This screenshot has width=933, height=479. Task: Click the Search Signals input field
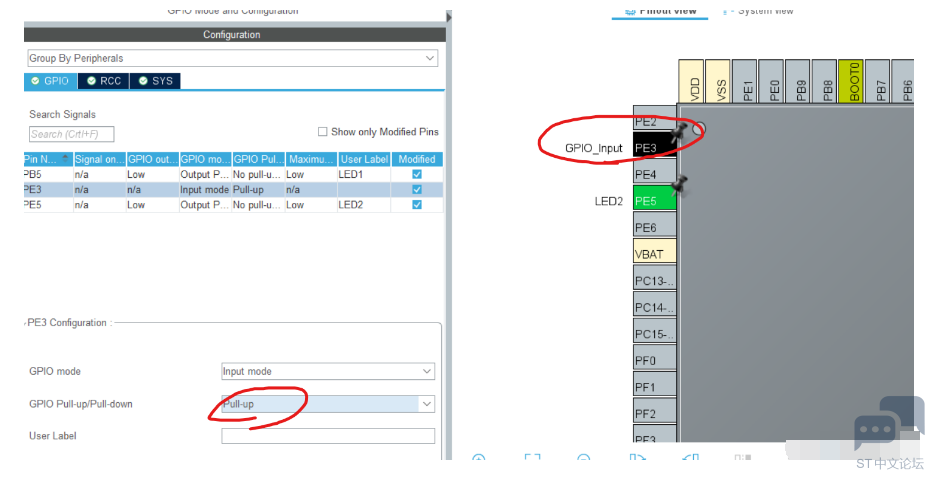pos(71,134)
